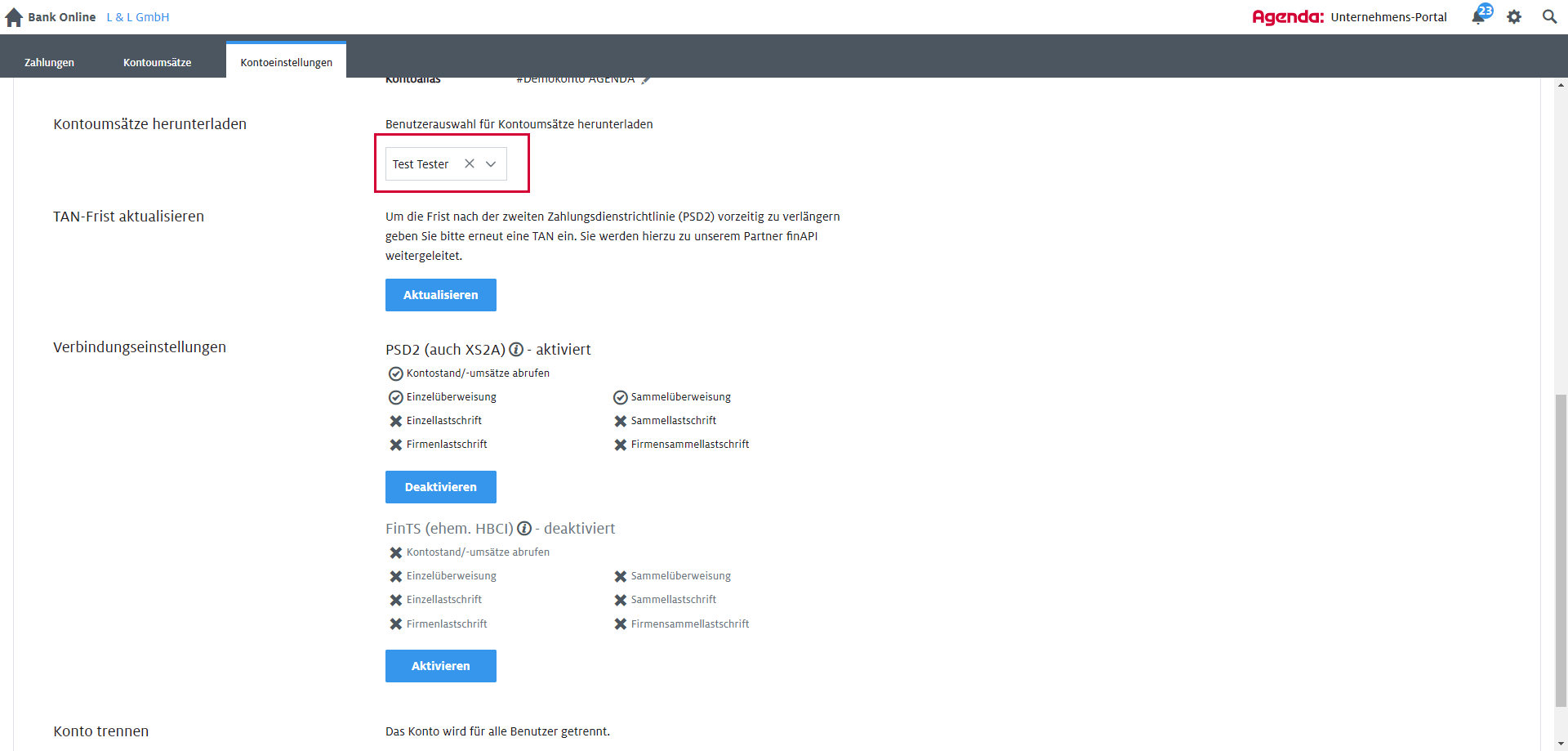The image size is (1568, 751).
Task: Click PSD2 Einzelüberweisung check mark
Action: pos(395,398)
